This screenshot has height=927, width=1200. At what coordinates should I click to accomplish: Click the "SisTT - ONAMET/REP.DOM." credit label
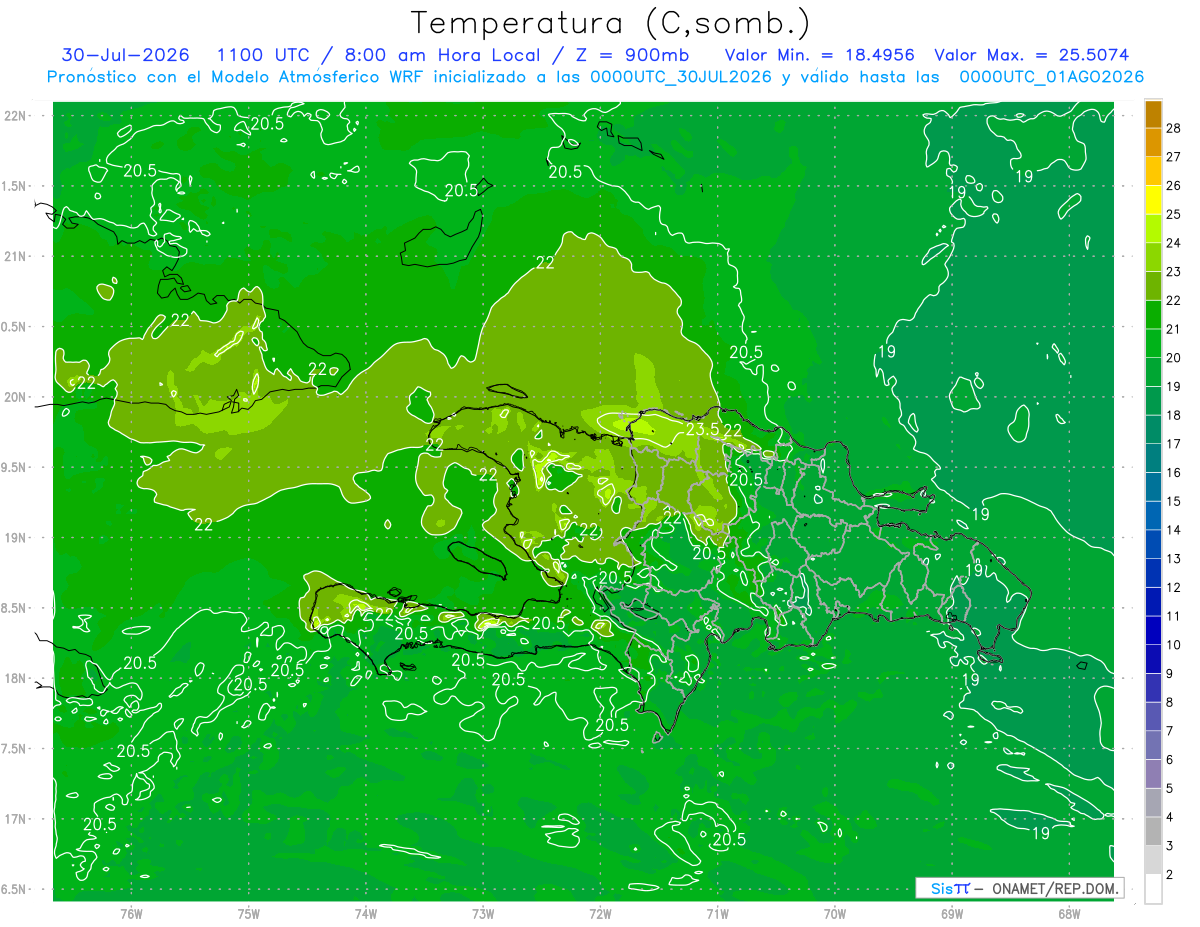1020,888
